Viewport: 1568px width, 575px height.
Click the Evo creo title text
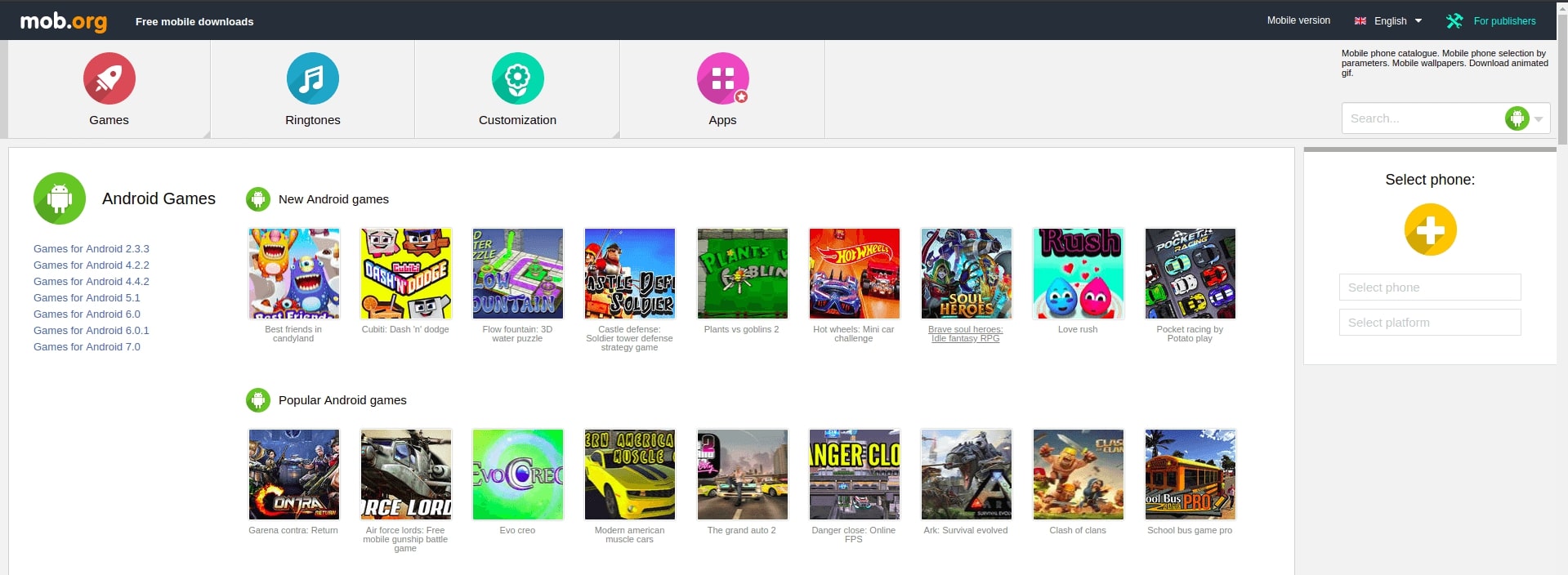click(x=517, y=531)
